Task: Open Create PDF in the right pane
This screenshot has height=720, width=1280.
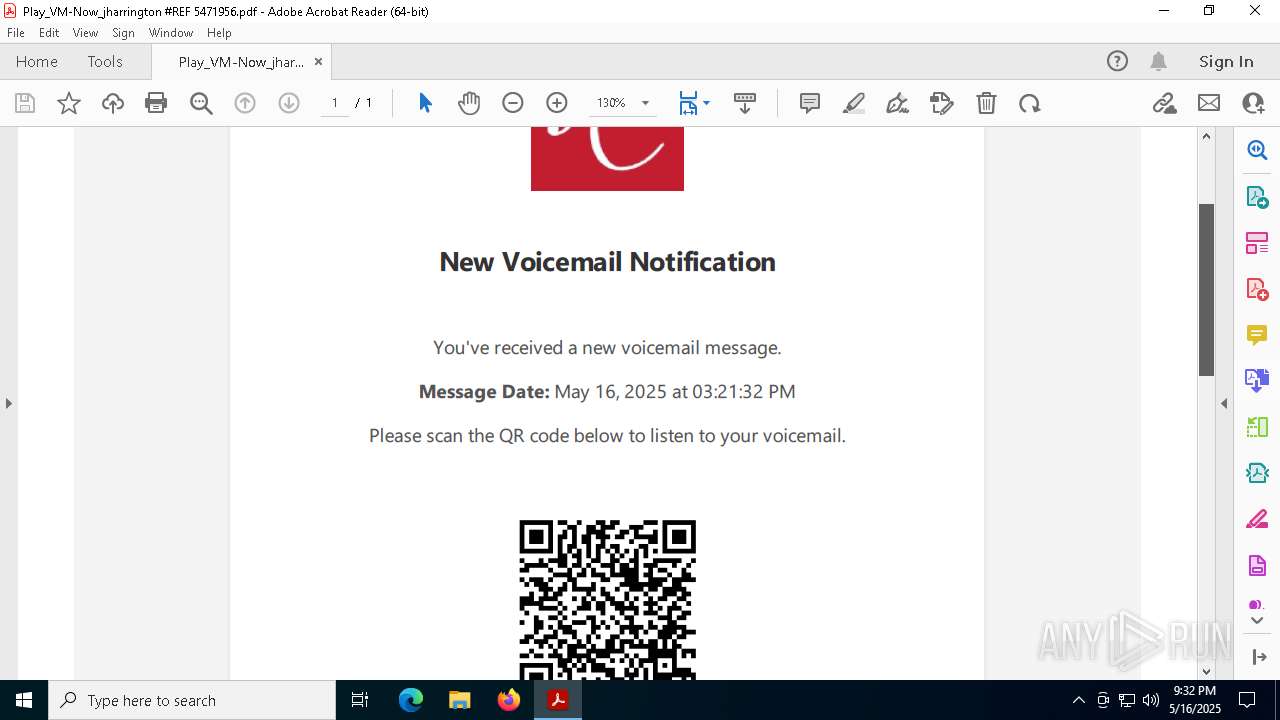Action: pos(1257,289)
